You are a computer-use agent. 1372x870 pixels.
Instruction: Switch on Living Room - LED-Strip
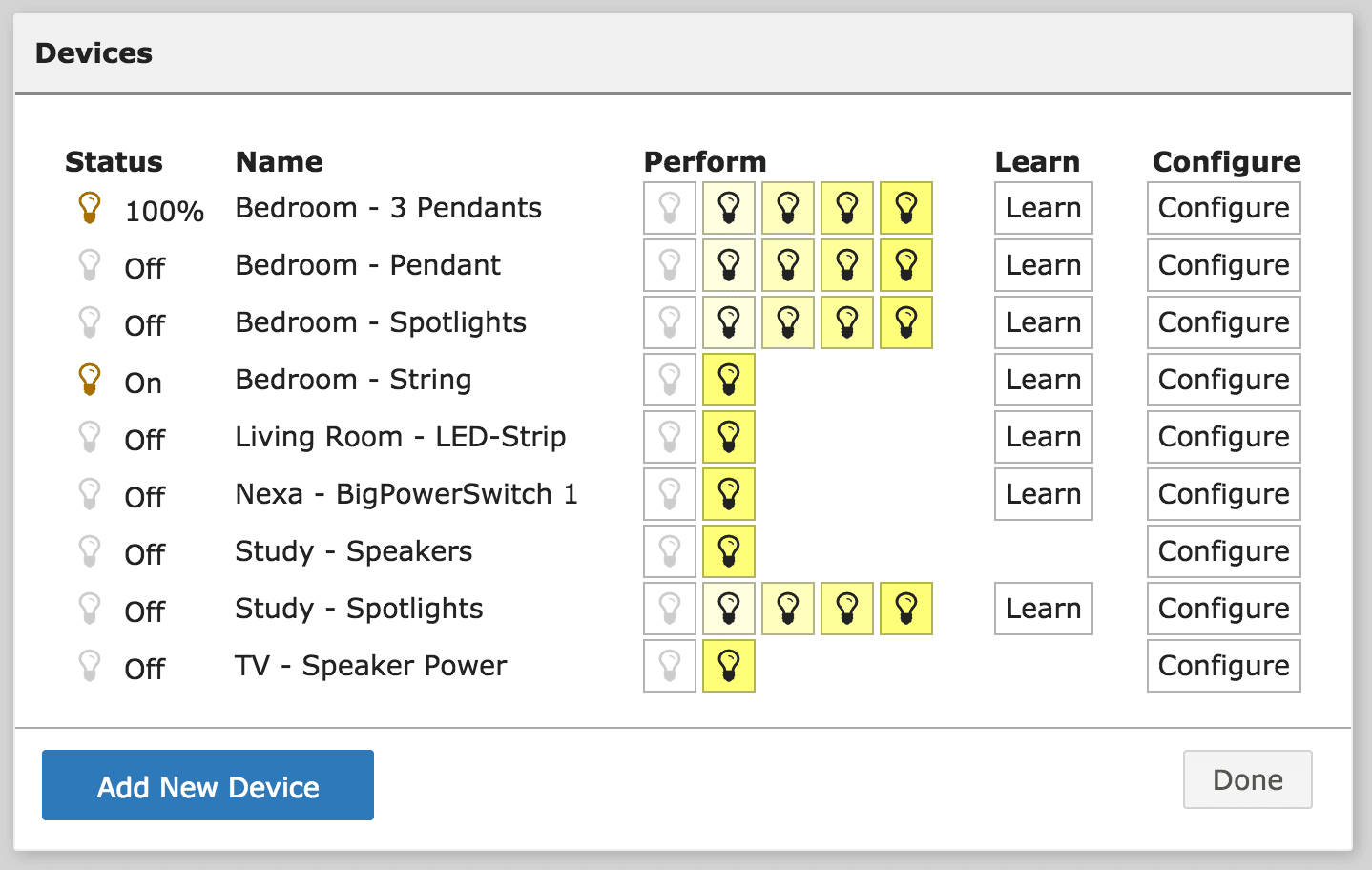coord(728,437)
